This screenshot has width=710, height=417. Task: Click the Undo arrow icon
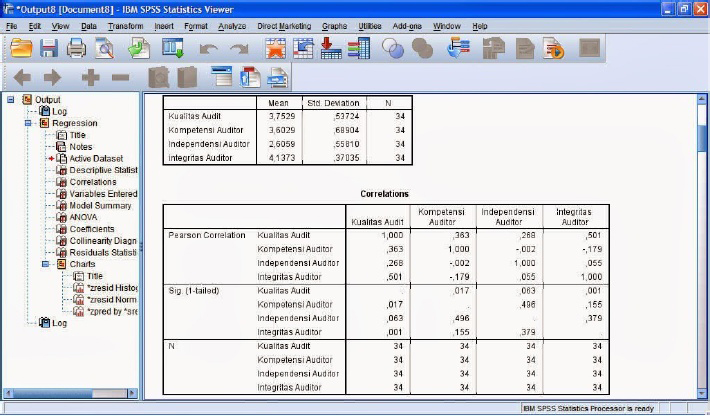tap(209, 47)
